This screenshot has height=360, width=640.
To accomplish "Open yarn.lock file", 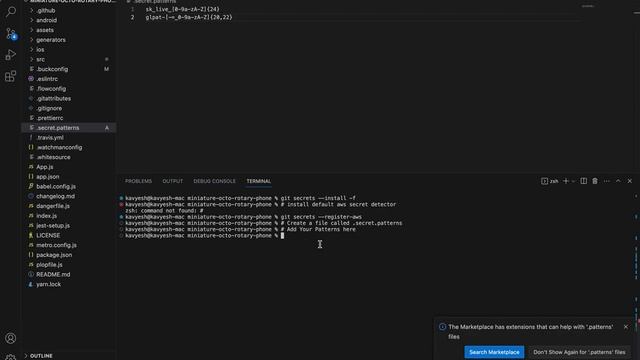I will pyautogui.click(x=69, y=284).
